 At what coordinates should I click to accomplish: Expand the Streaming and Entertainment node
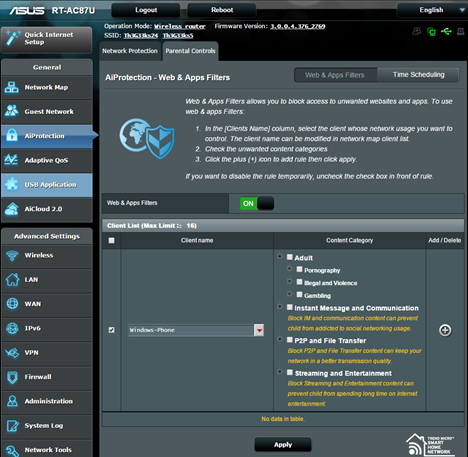(280, 372)
